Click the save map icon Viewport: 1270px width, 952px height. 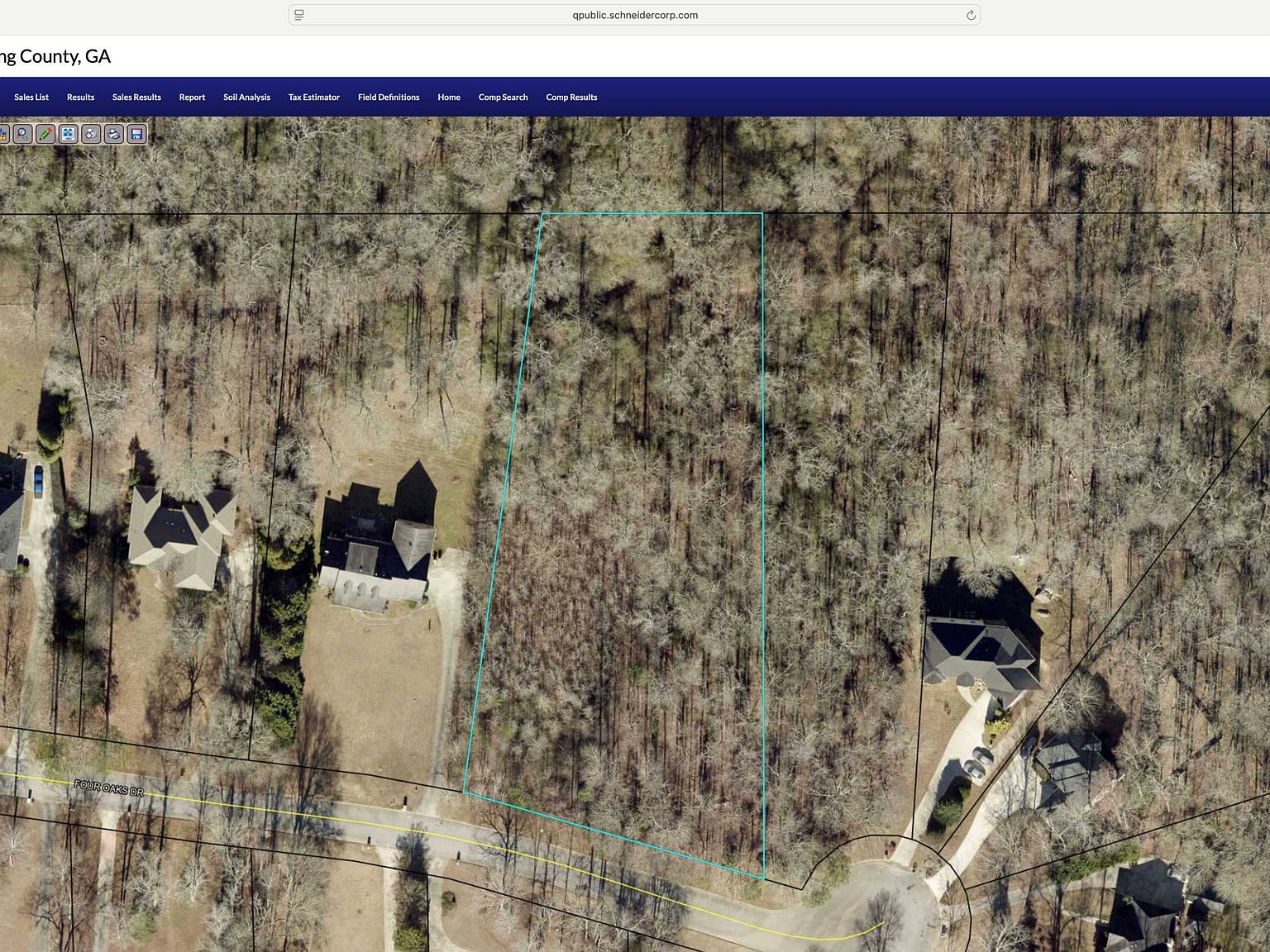point(136,134)
